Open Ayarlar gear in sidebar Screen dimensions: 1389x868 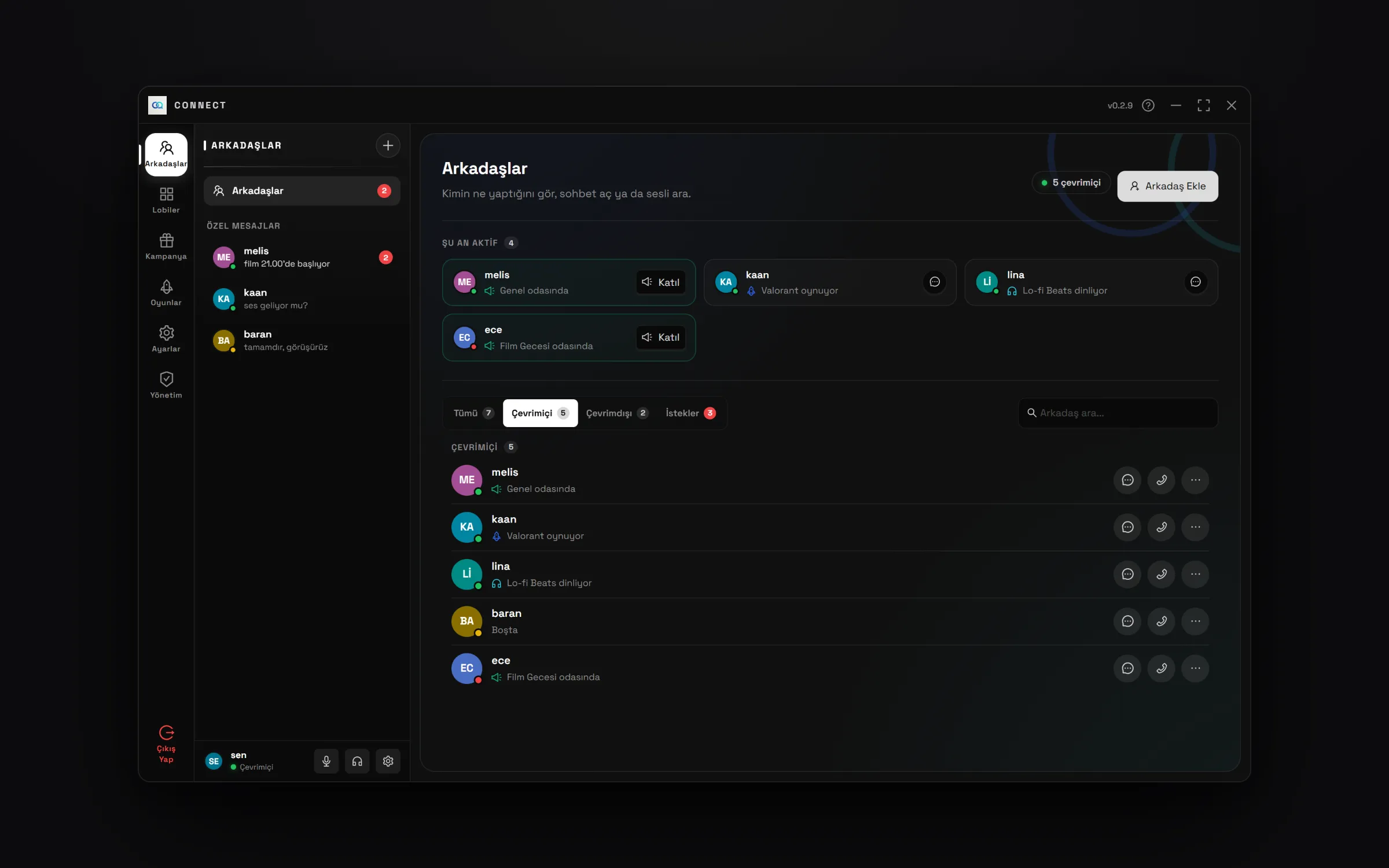pyautogui.click(x=166, y=339)
